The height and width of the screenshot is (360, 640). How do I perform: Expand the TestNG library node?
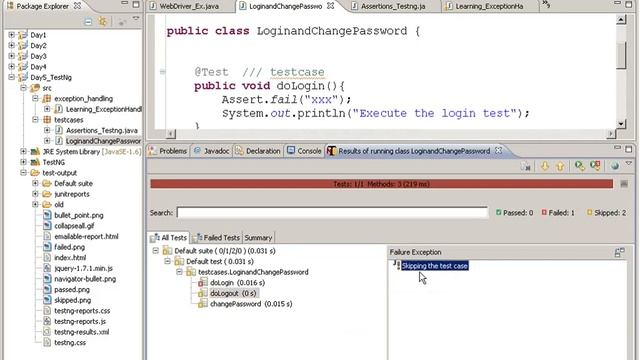(x=23, y=162)
